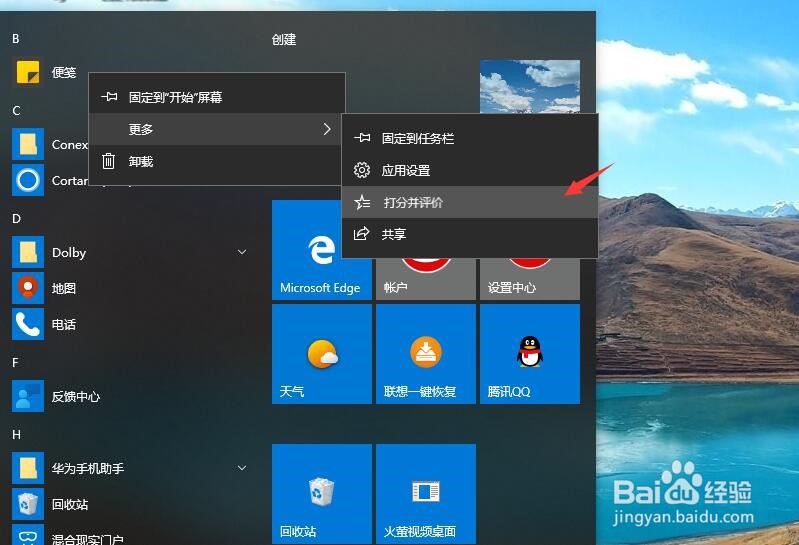
Task: Click the 华为手机助手 folder icon
Action: (x=28, y=468)
